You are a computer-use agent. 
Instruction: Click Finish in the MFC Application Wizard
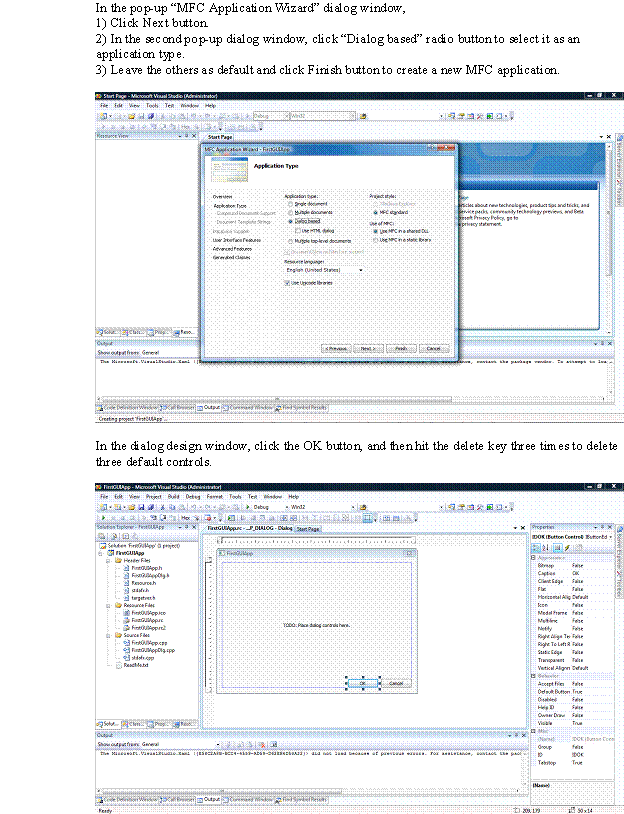(x=401, y=348)
